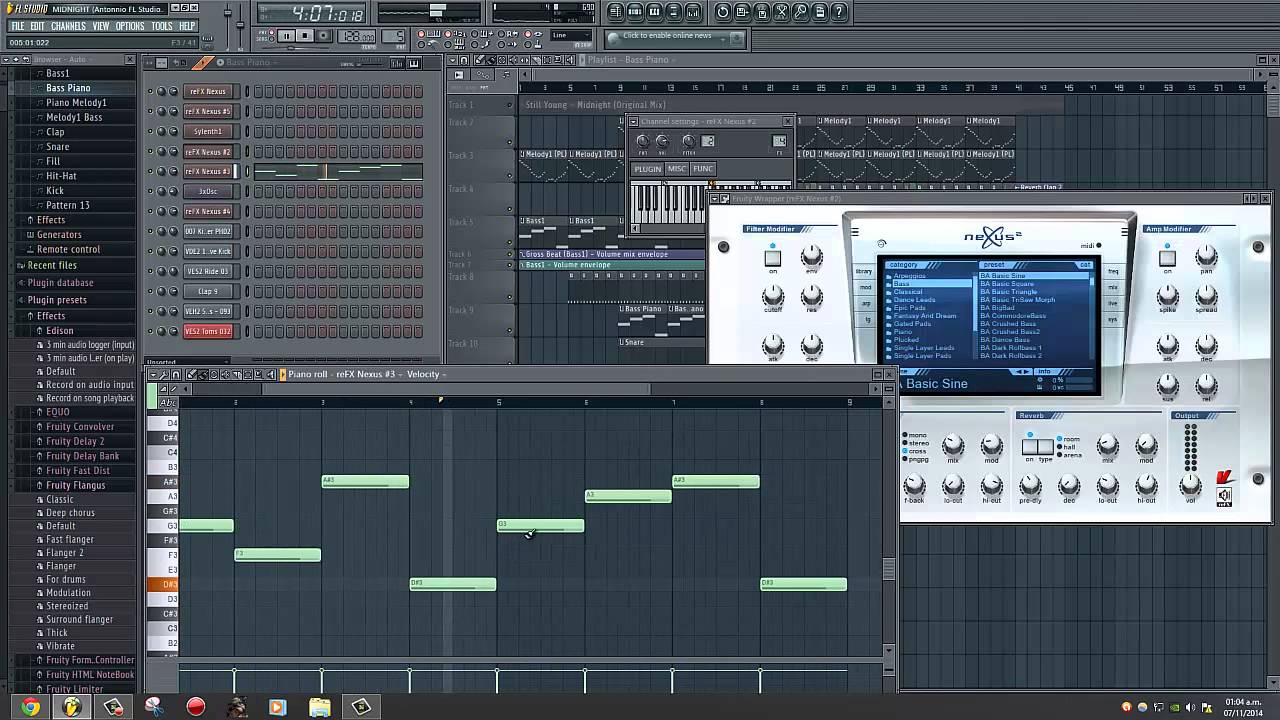Switch to MISC tab in channel settings
This screenshot has height=720, width=1280.
coord(677,169)
